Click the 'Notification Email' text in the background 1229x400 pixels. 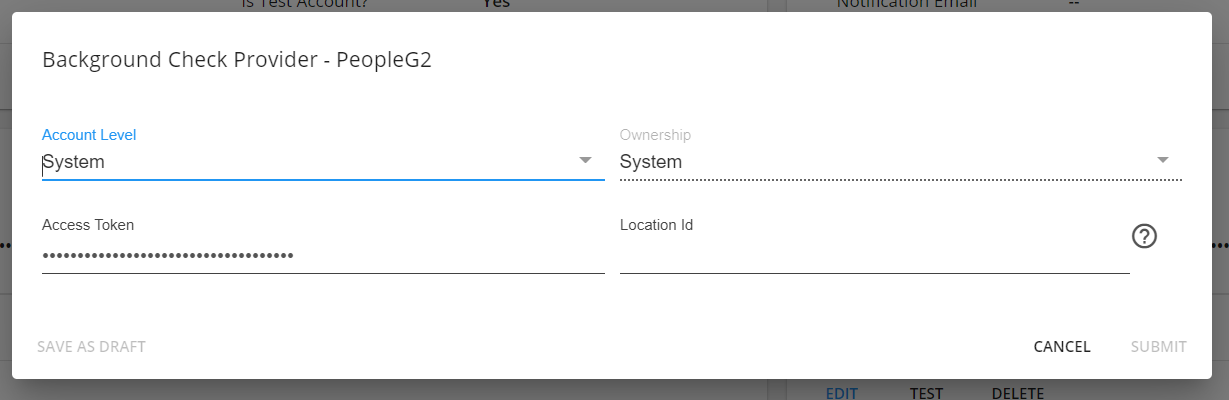[x=906, y=4]
